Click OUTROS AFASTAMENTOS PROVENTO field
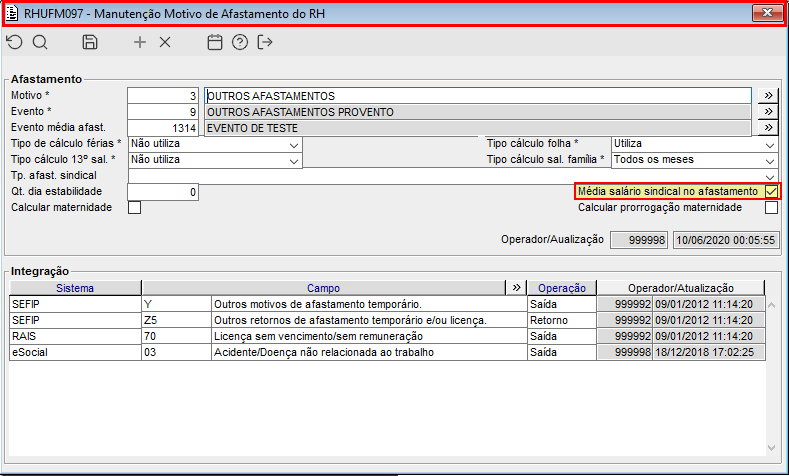This screenshot has width=789, height=476. [478, 112]
